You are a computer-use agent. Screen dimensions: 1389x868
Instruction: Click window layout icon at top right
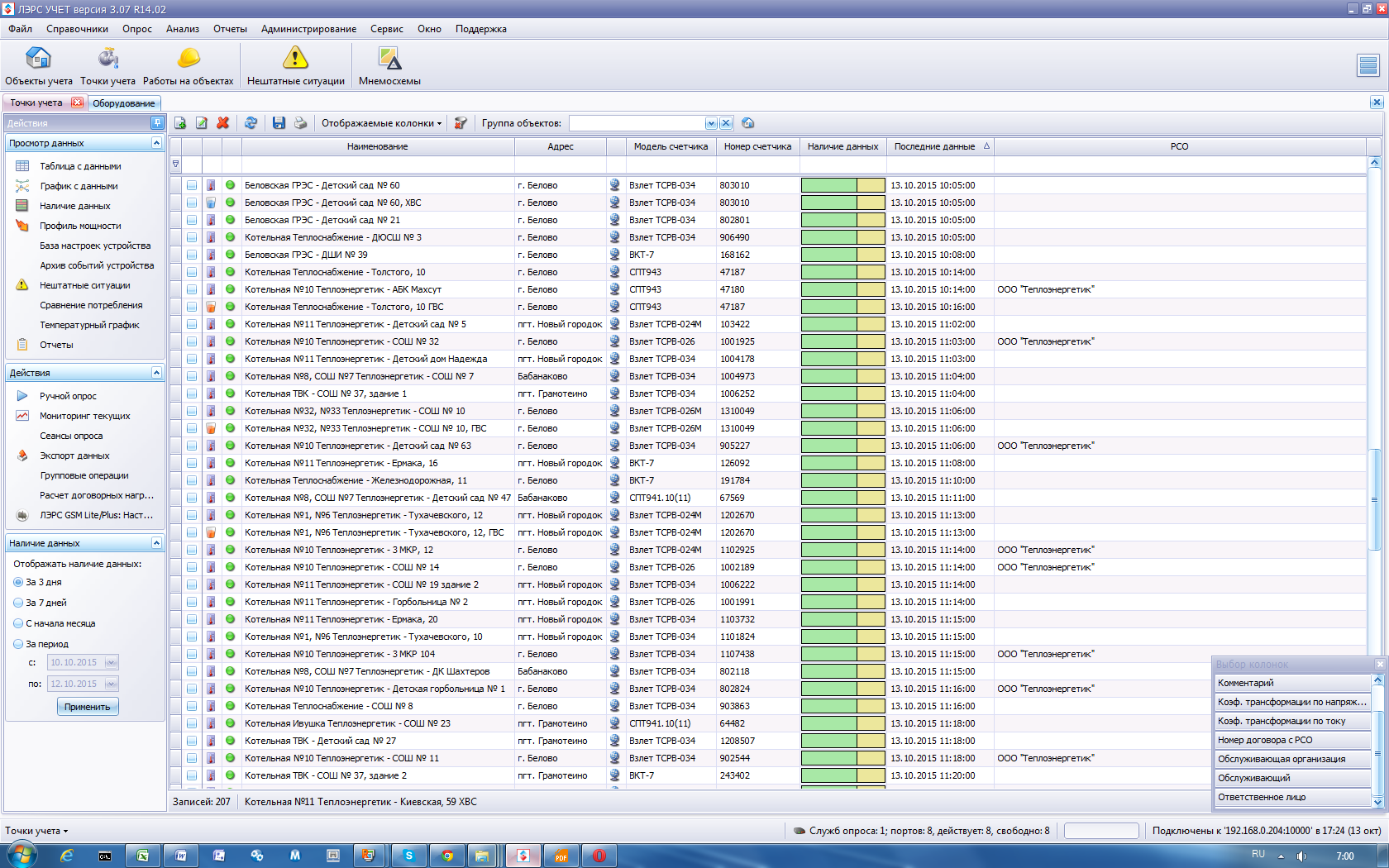(1368, 65)
